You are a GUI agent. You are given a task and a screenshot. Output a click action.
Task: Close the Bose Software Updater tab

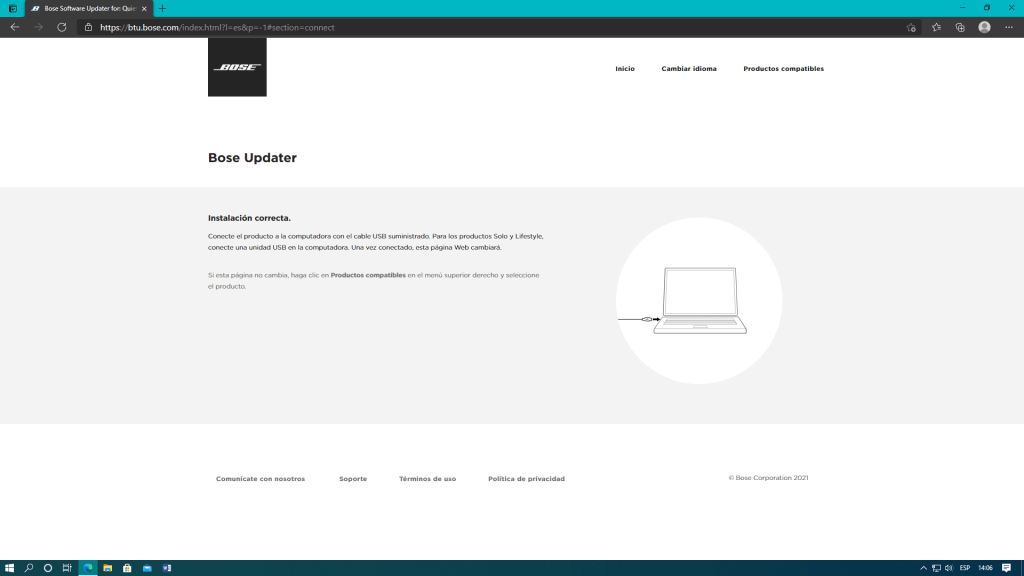click(144, 8)
